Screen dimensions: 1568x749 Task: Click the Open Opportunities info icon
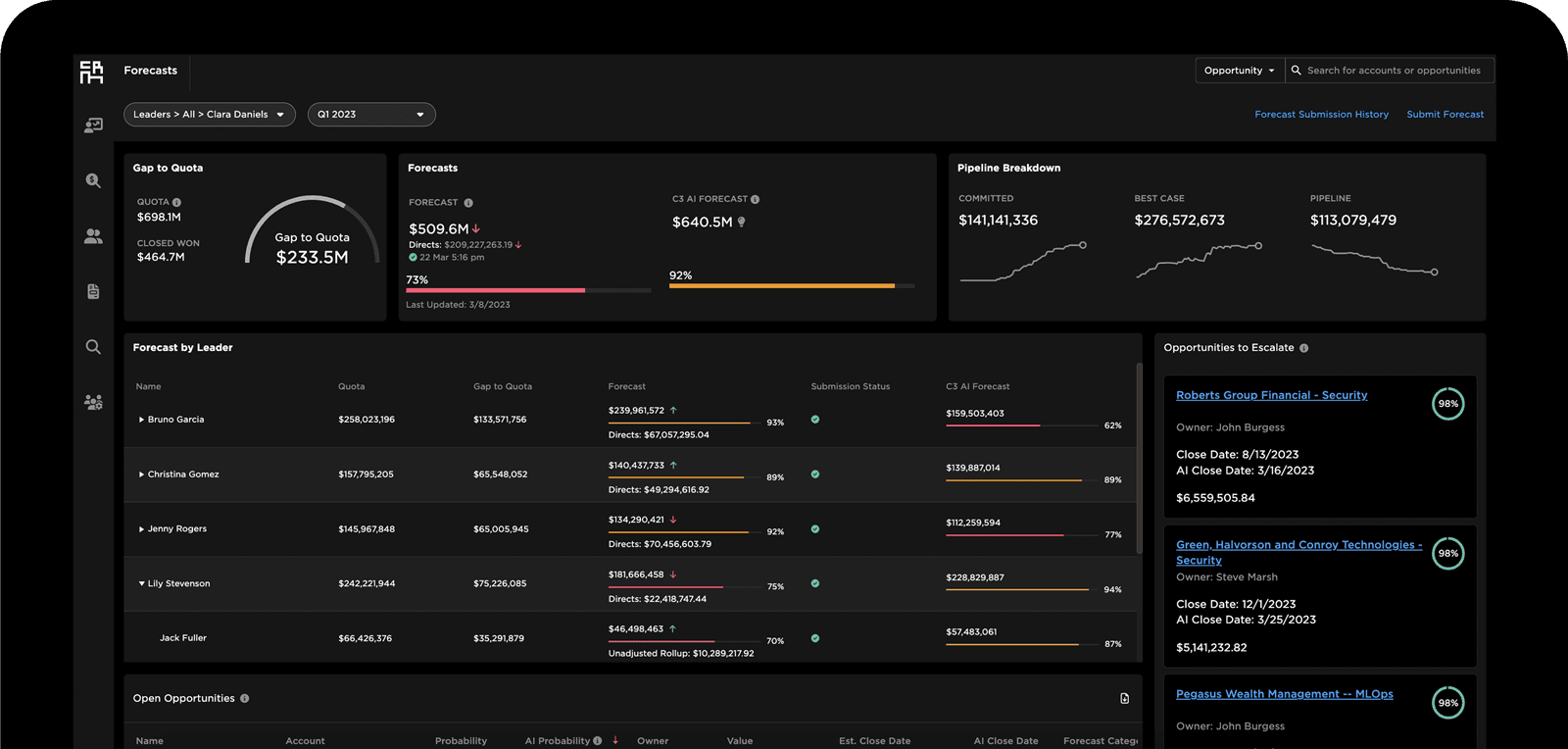[x=245, y=698]
